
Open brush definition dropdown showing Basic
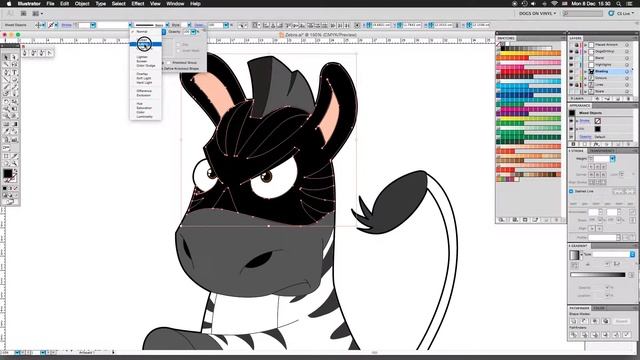pyautogui.click(x=167, y=25)
